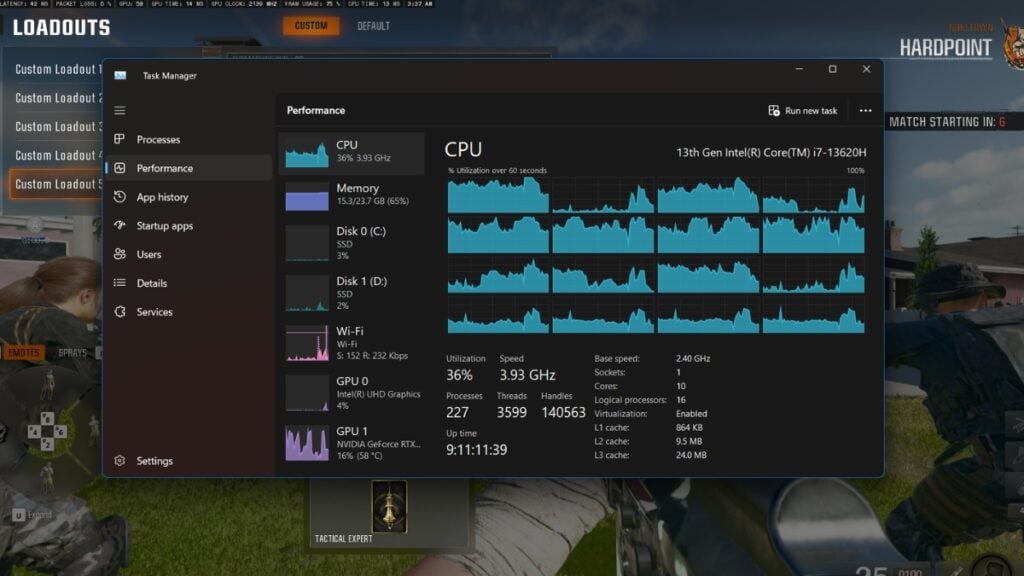
Task: Select the Custom loadouts tab
Action: point(309,28)
